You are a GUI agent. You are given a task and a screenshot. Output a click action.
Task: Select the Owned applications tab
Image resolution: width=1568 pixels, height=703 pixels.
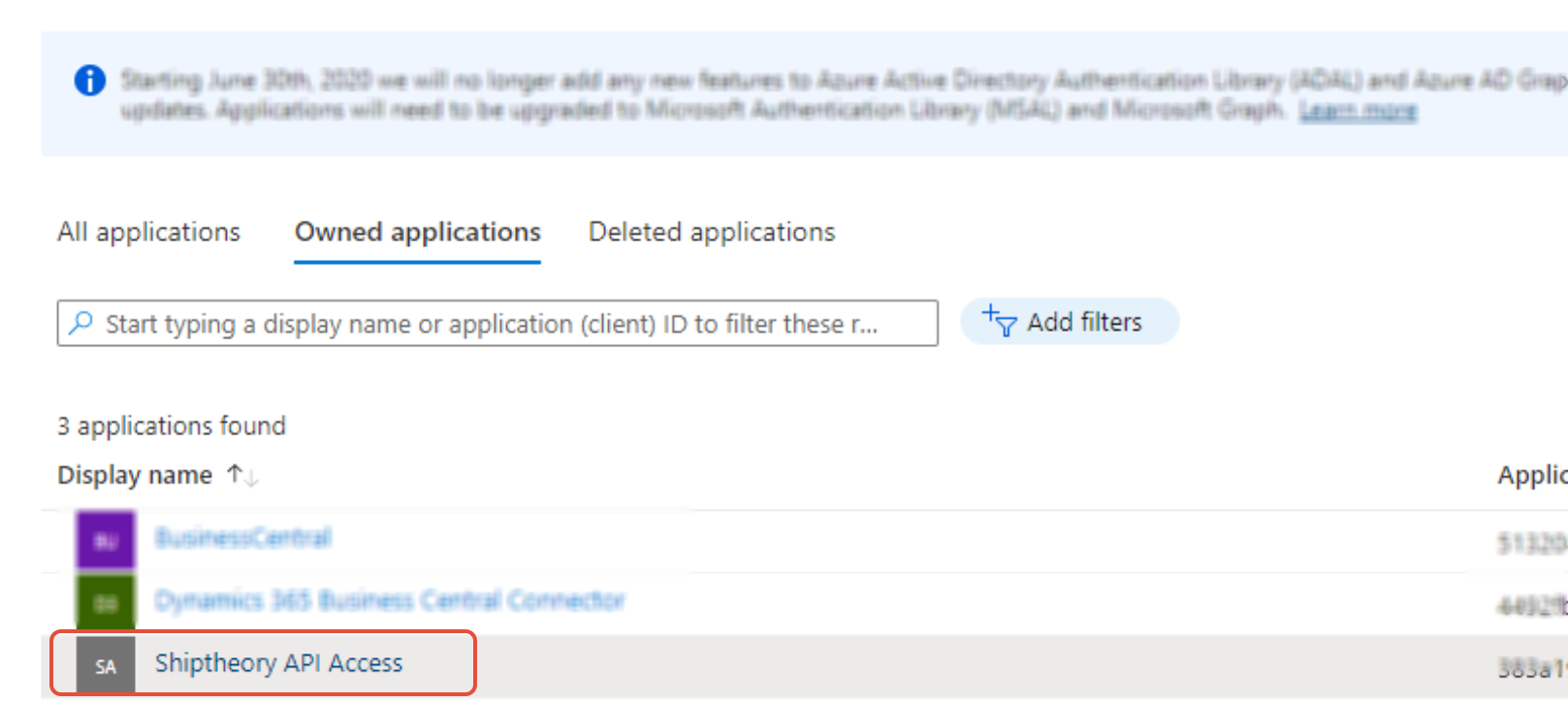(418, 233)
